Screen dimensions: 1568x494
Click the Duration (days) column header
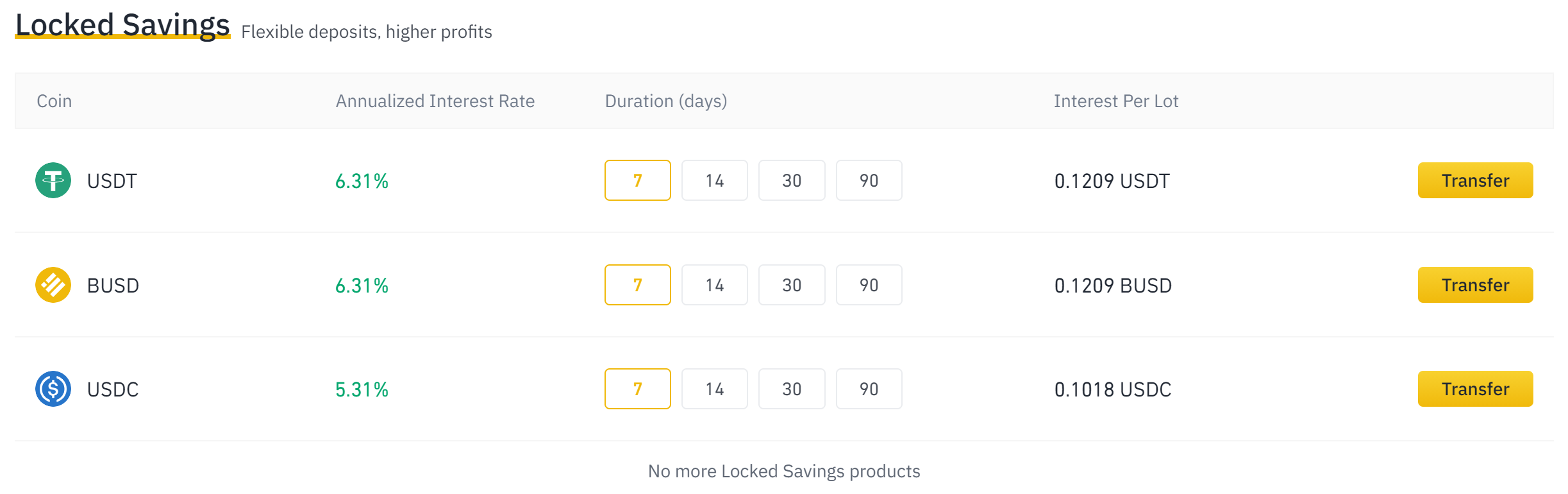point(666,101)
